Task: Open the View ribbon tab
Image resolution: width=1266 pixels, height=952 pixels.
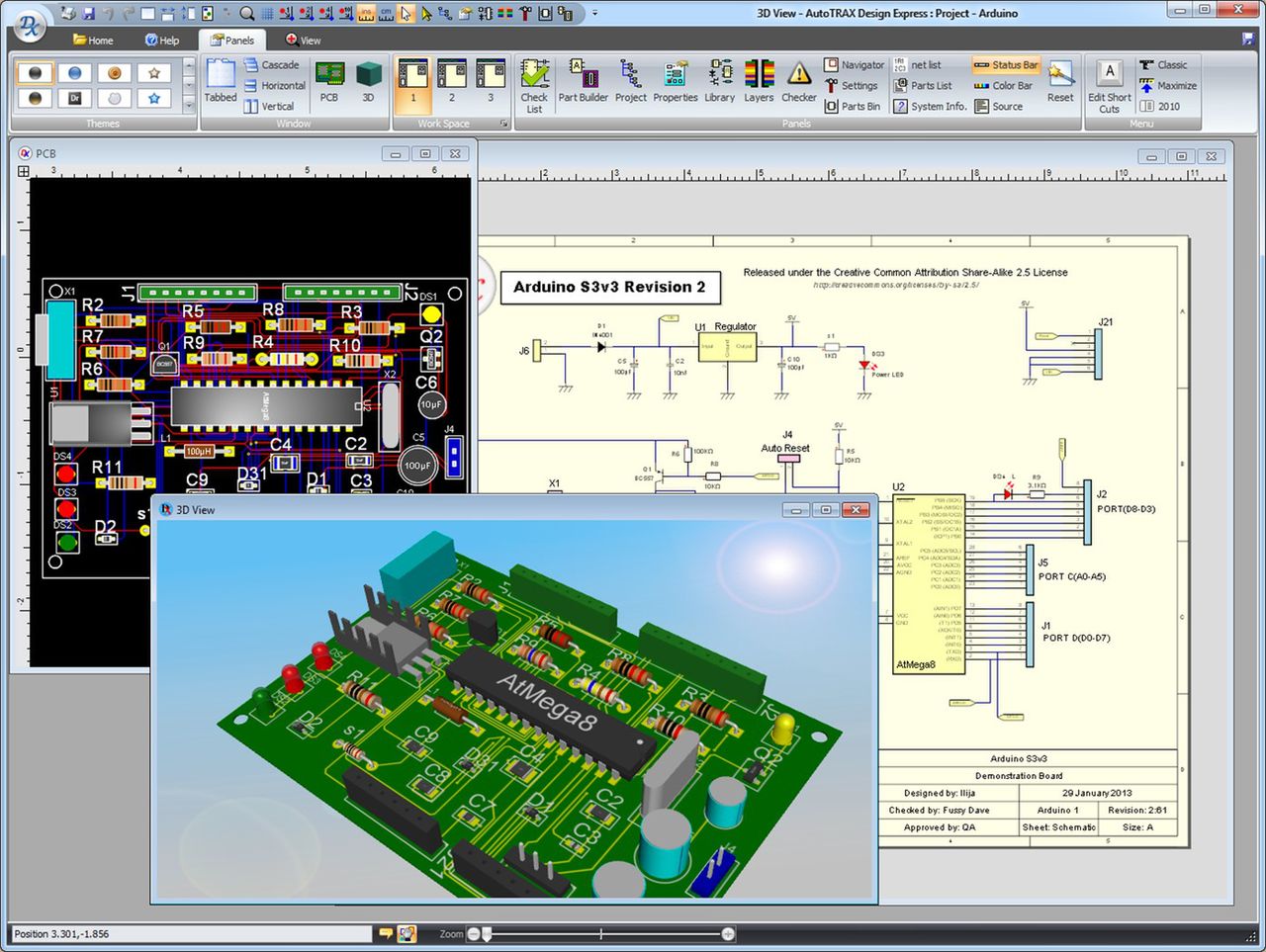Action: 304,41
